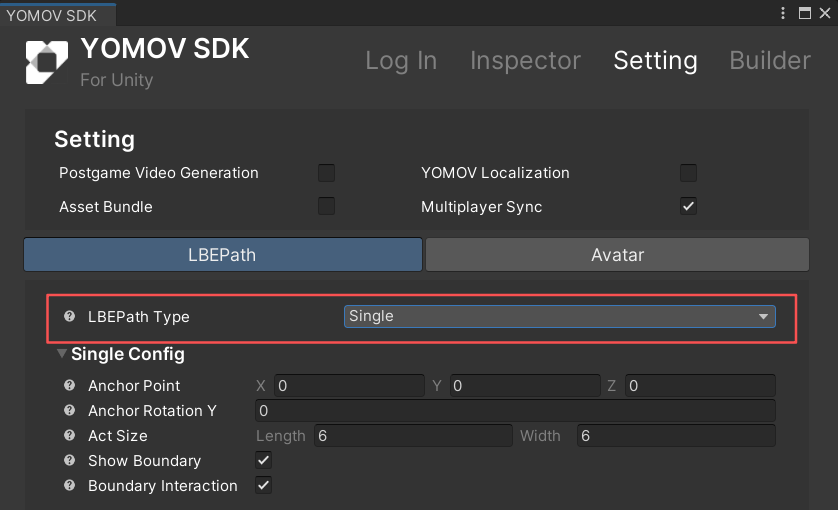This screenshot has width=838, height=510.
Task: Click Anchor Point X input field
Action: [x=350, y=386]
